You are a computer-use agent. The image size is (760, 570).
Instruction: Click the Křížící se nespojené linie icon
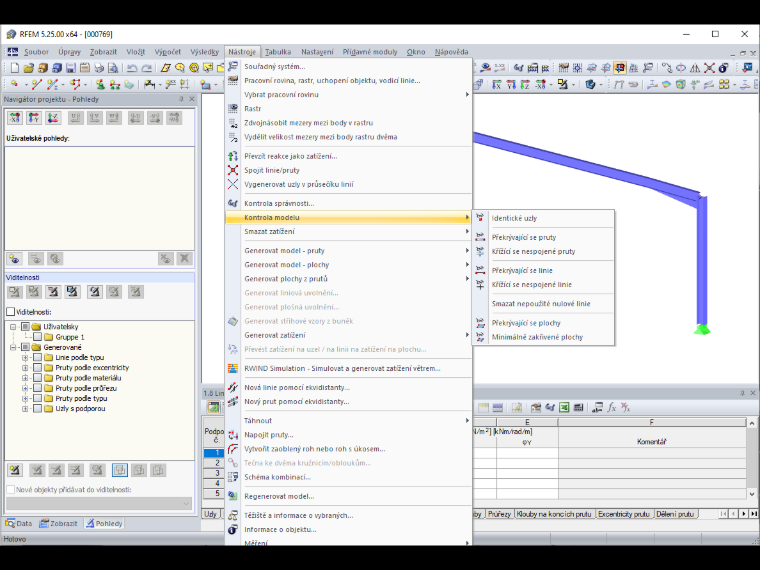tap(480, 285)
